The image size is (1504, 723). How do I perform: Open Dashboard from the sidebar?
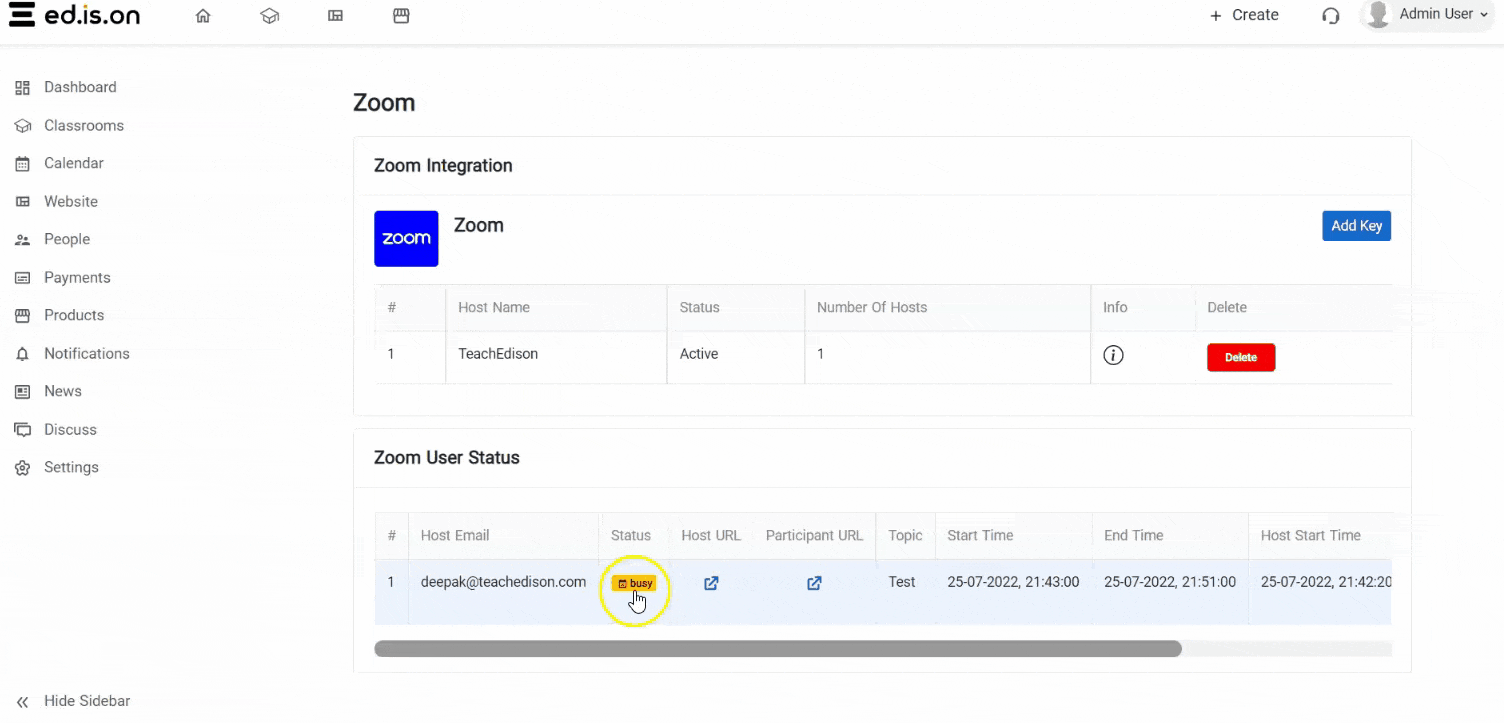pyautogui.click(x=80, y=87)
